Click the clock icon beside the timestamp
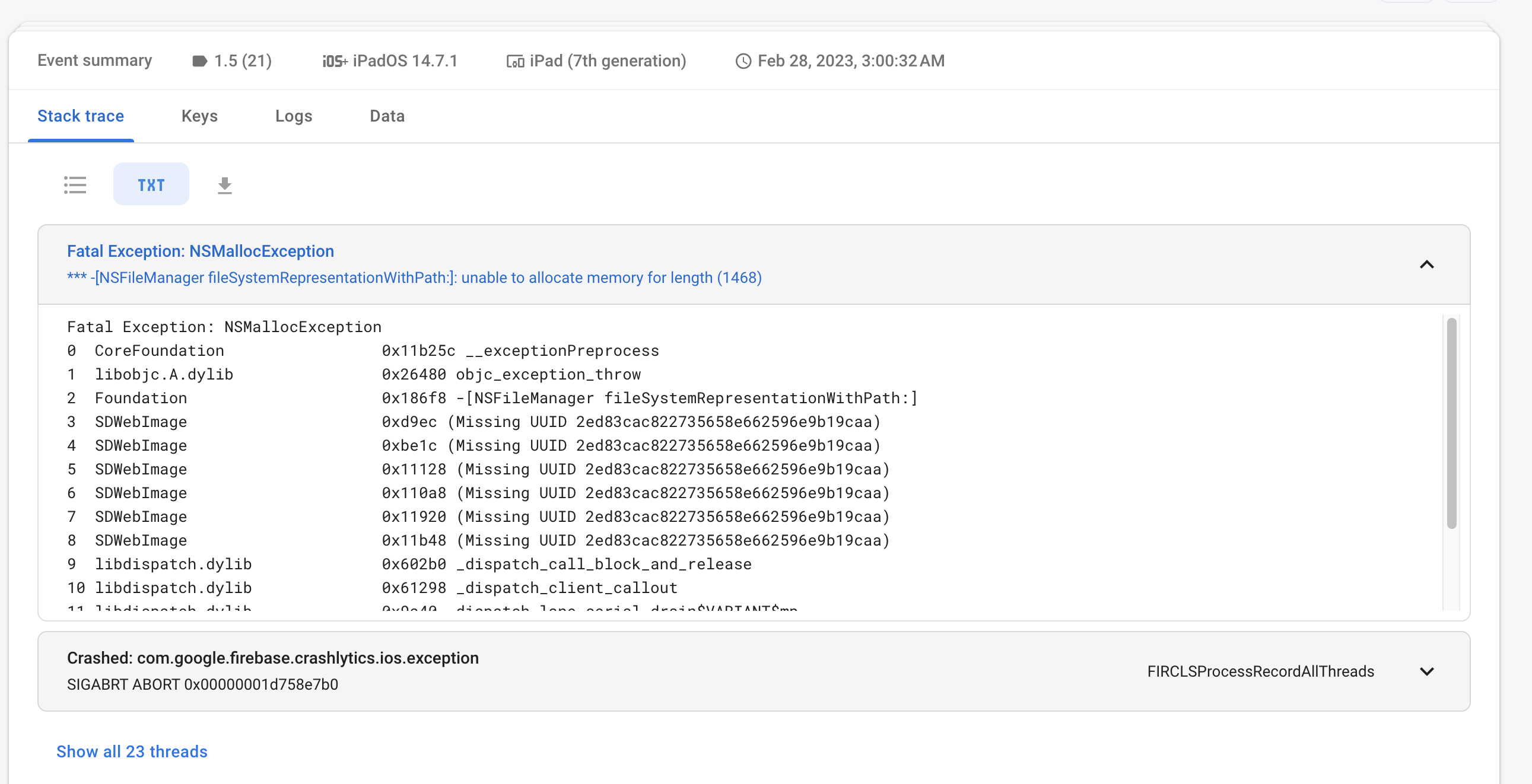The image size is (1532, 784). click(x=743, y=60)
